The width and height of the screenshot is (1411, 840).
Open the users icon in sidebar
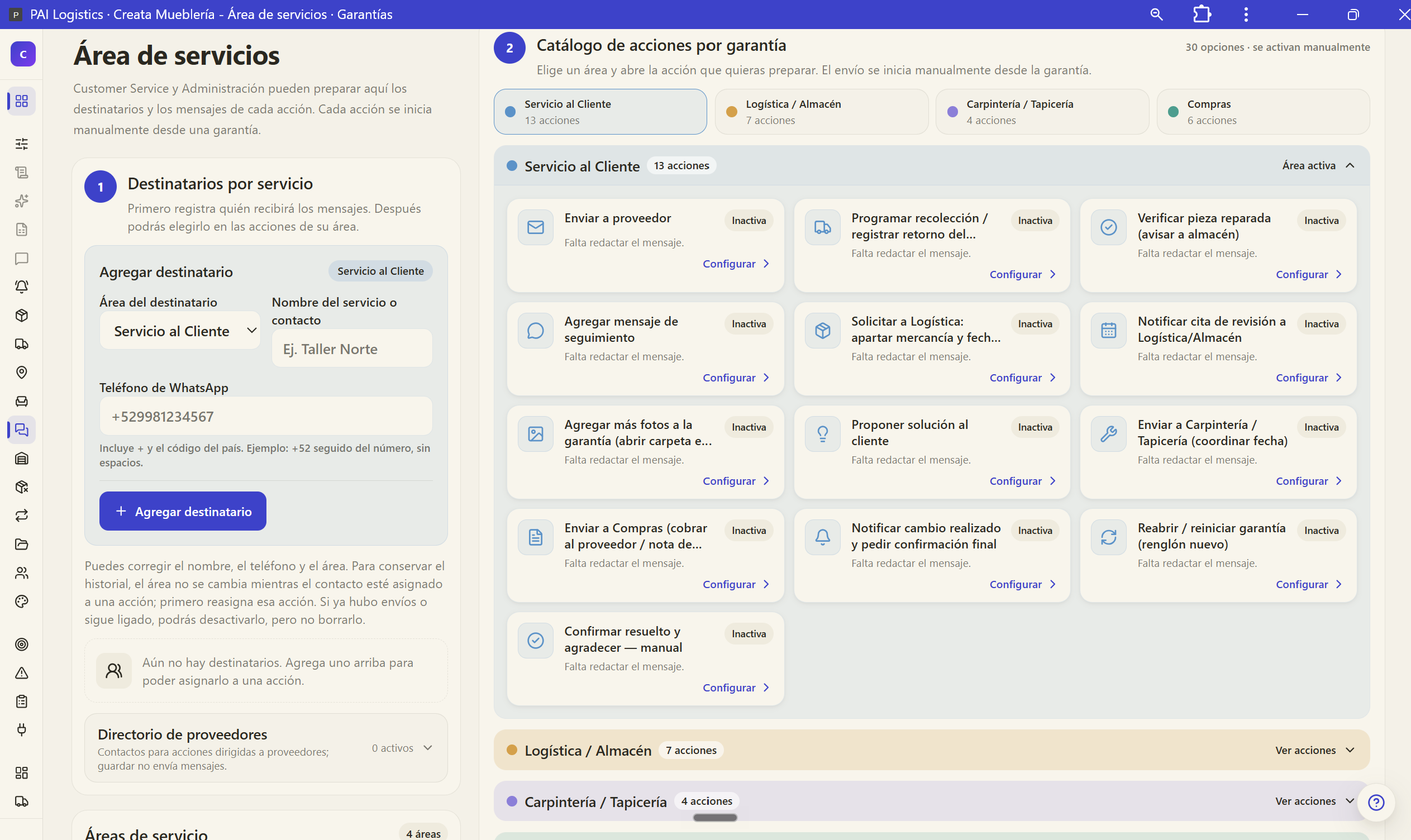pos(22,573)
